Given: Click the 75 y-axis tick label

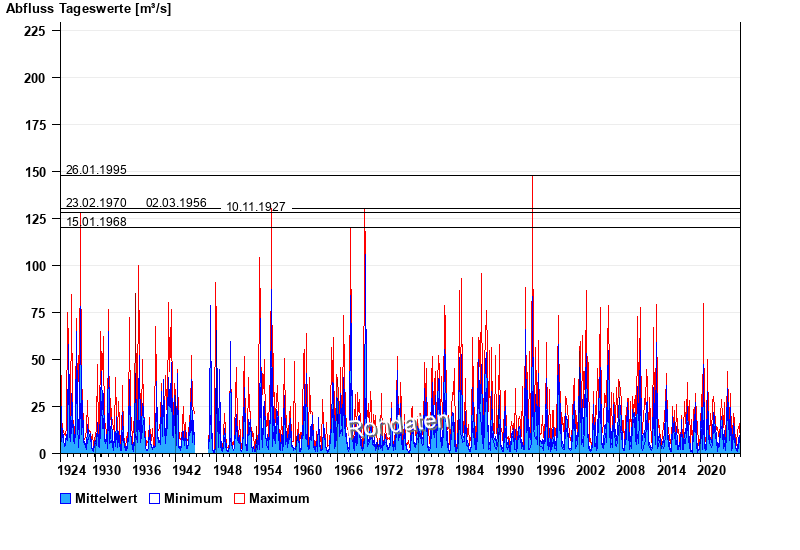Looking at the screenshot, I should tap(41, 313).
